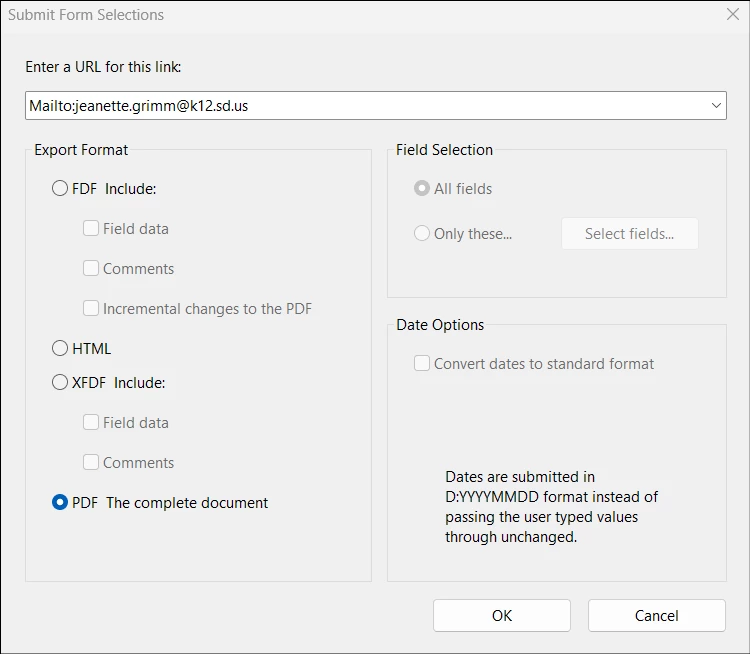
Task: Click the Dates are submitted description text
Action: point(551,507)
